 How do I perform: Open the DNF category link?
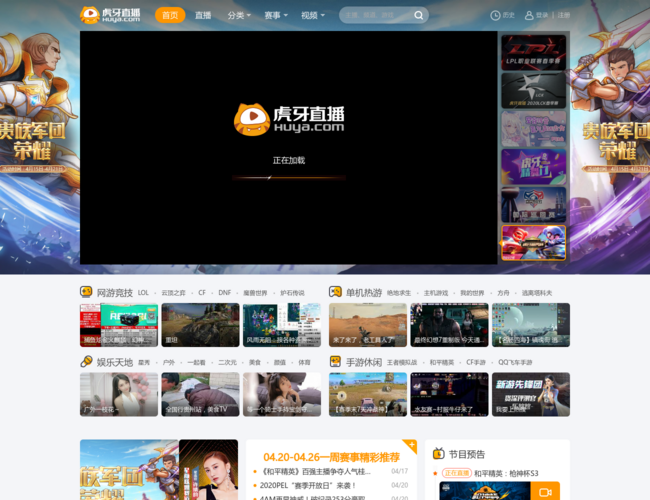tap(224, 293)
